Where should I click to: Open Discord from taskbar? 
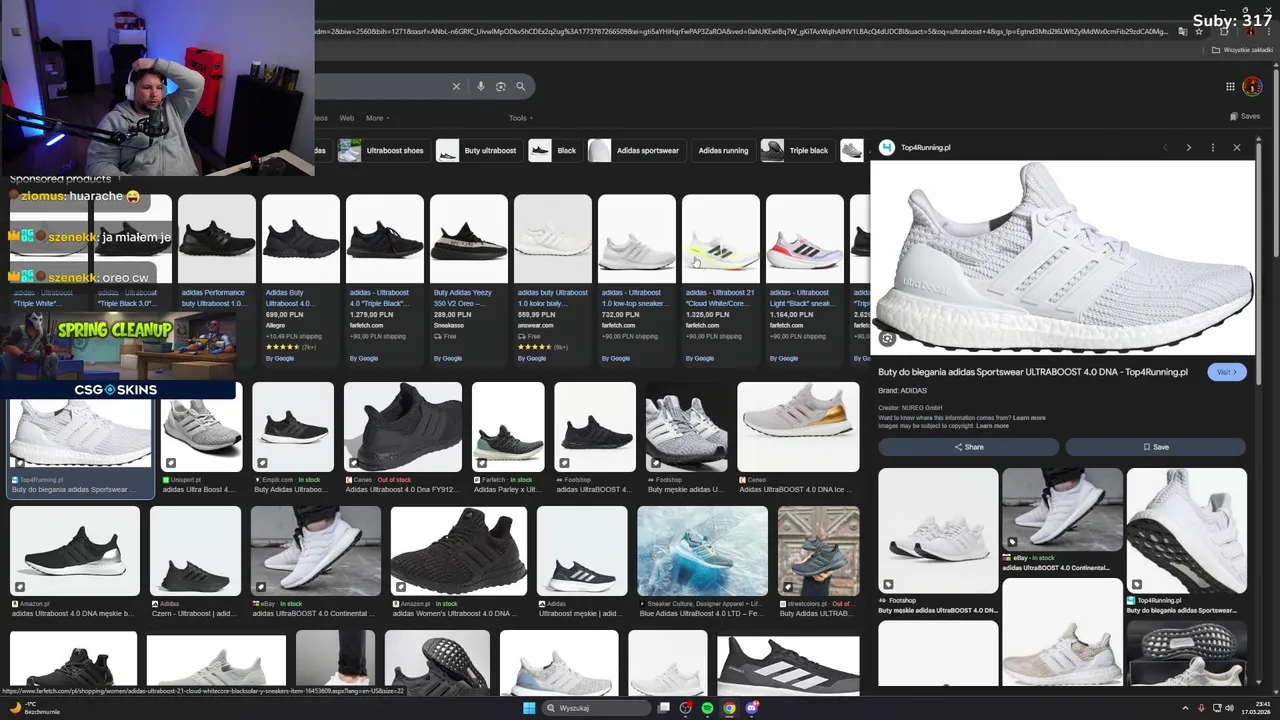pyautogui.click(x=752, y=708)
